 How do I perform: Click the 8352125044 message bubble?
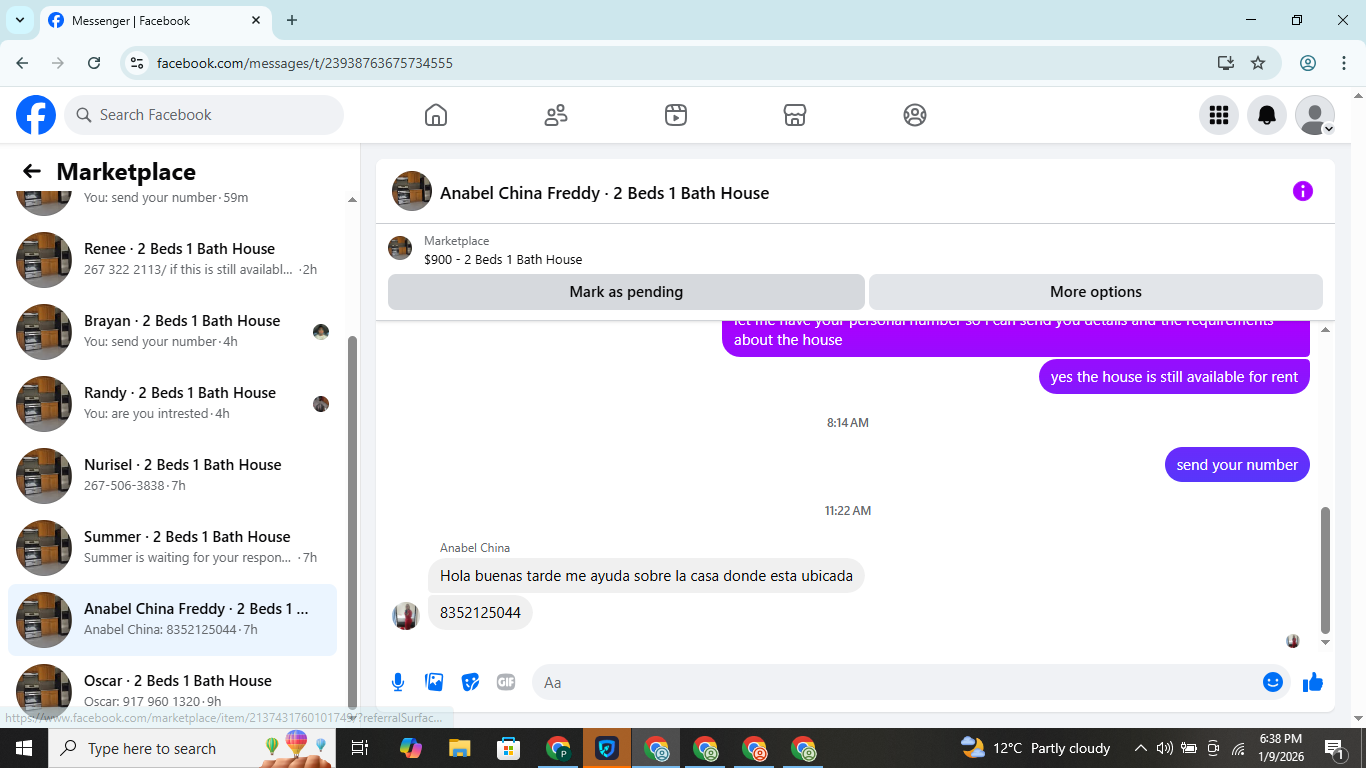pyautogui.click(x=480, y=613)
